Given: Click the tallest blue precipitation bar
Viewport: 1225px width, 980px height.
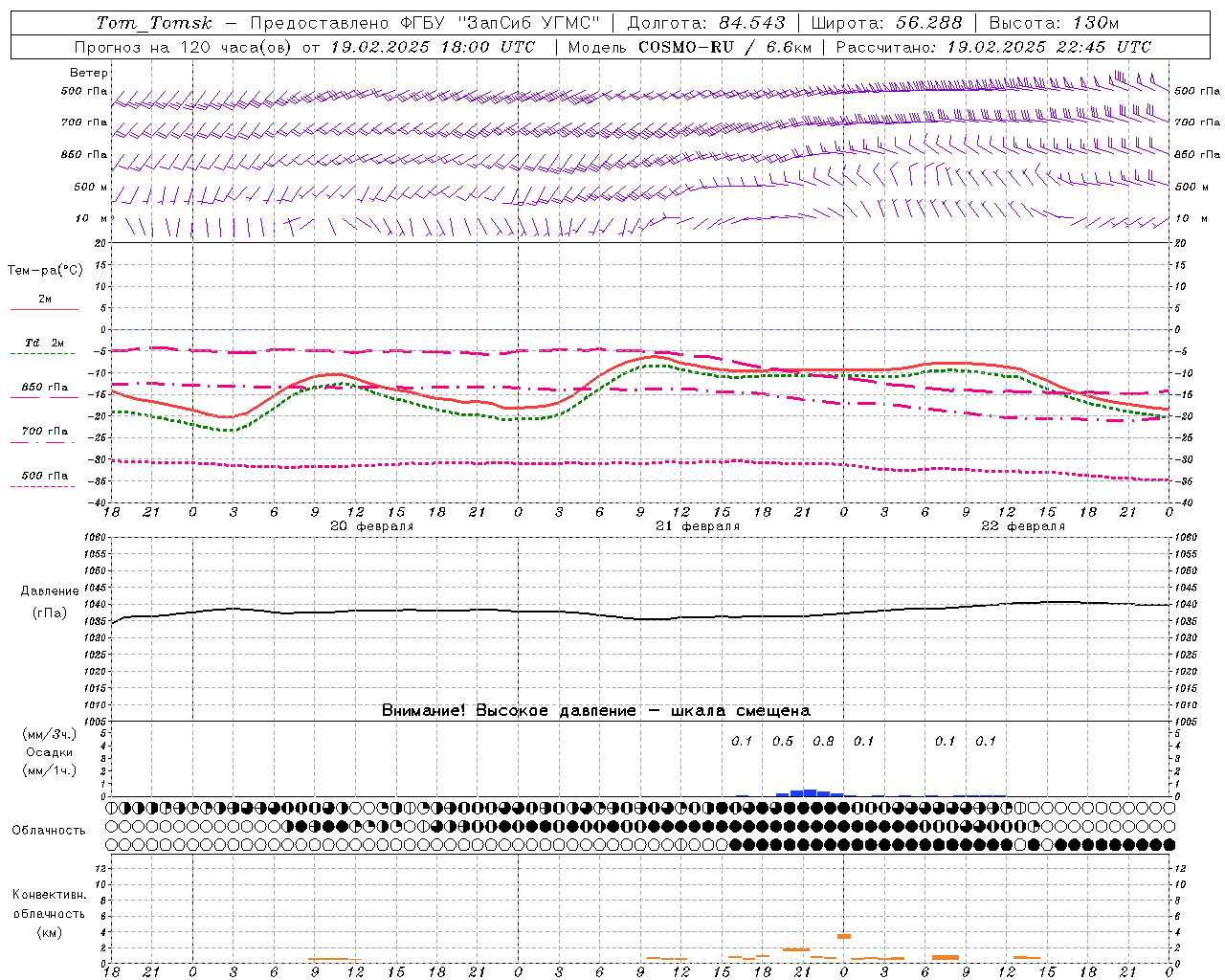Looking at the screenshot, I should (810, 792).
